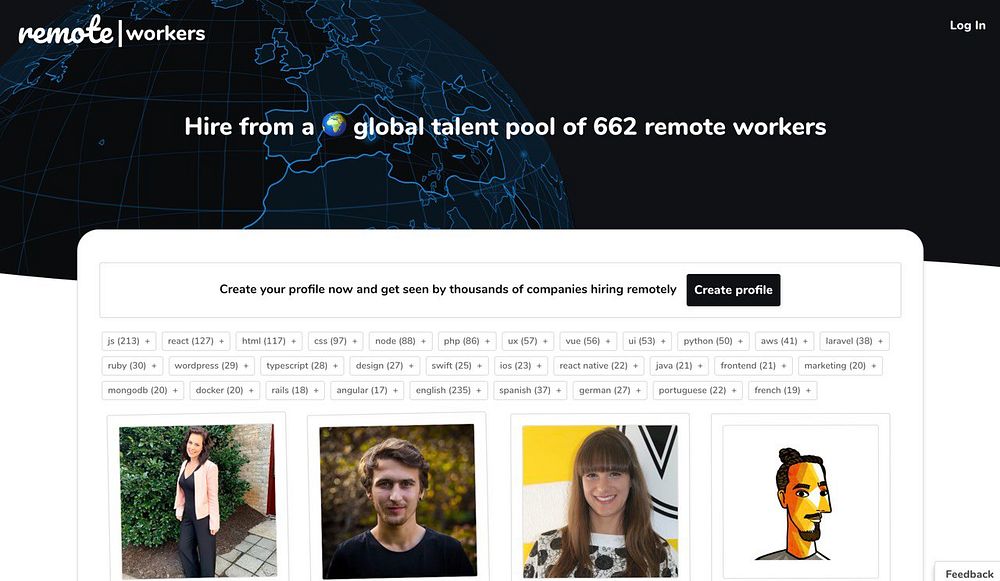Select the design (27) skill tag
Image resolution: width=1000 pixels, height=581 pixels.
385,366
